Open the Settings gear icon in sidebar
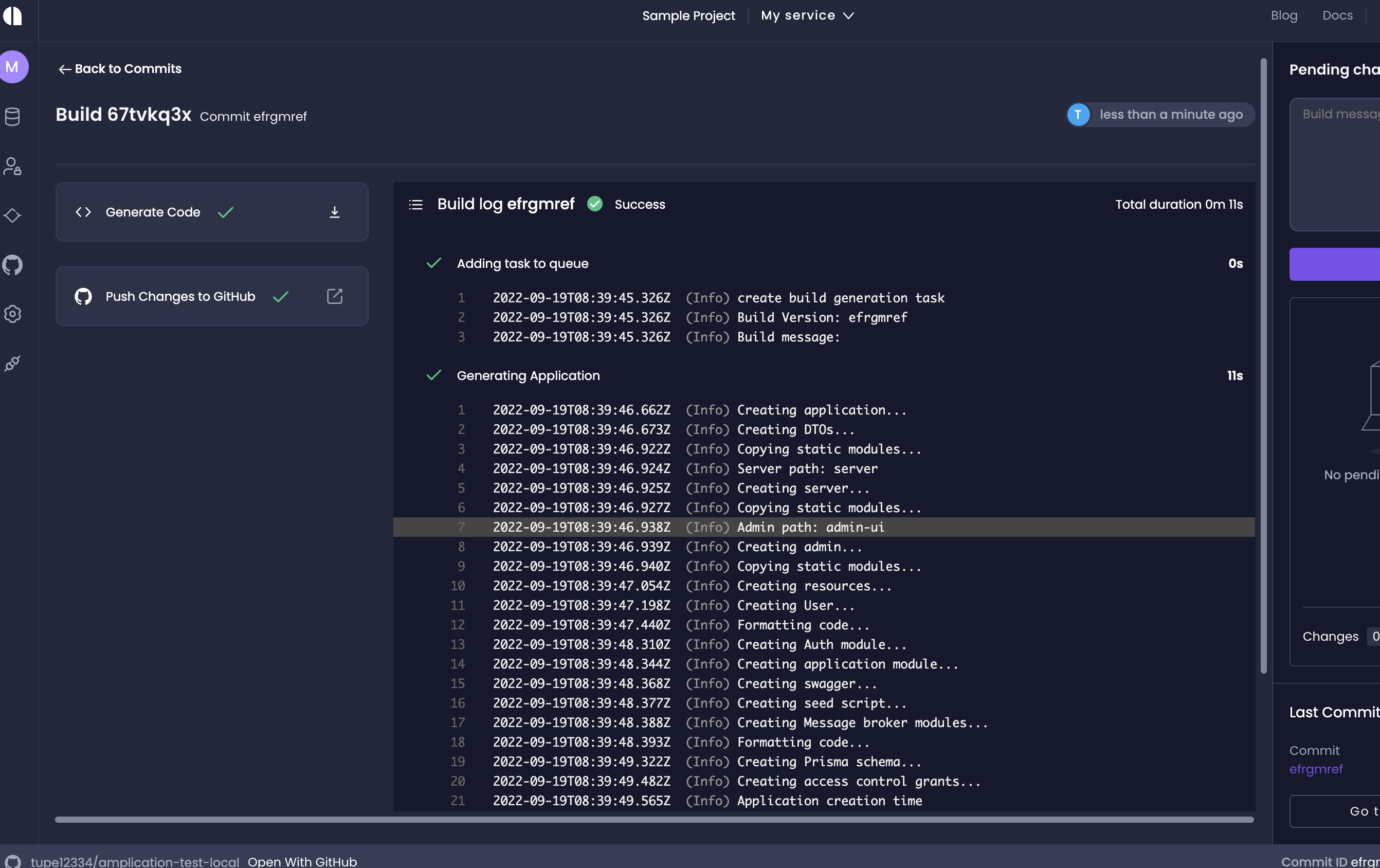The width and height of the screenshot is (1380, 868). pos(13,314)
